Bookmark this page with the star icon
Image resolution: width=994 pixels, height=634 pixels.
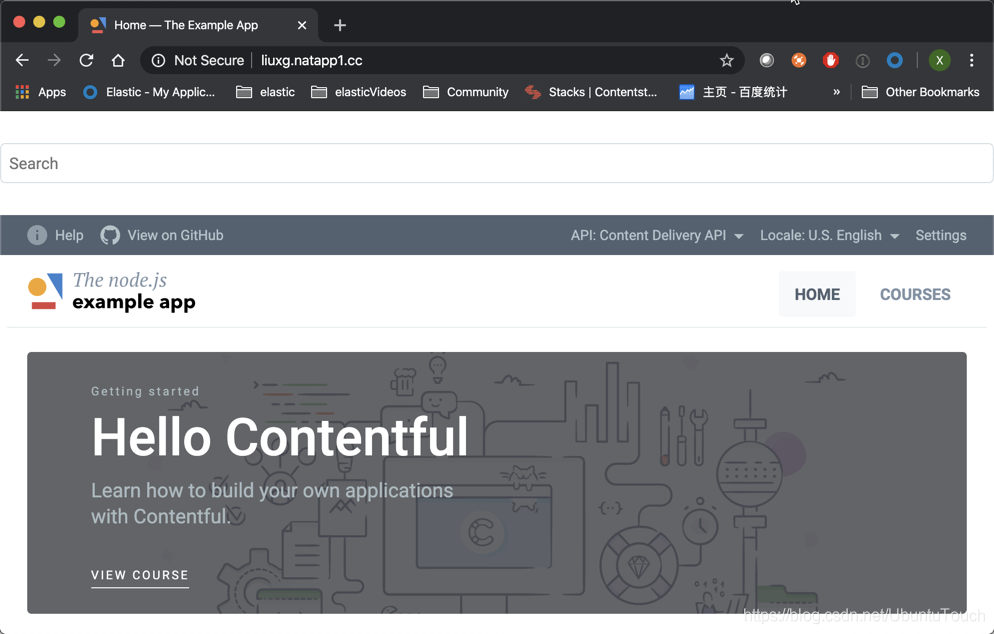[x=726, y=60]
